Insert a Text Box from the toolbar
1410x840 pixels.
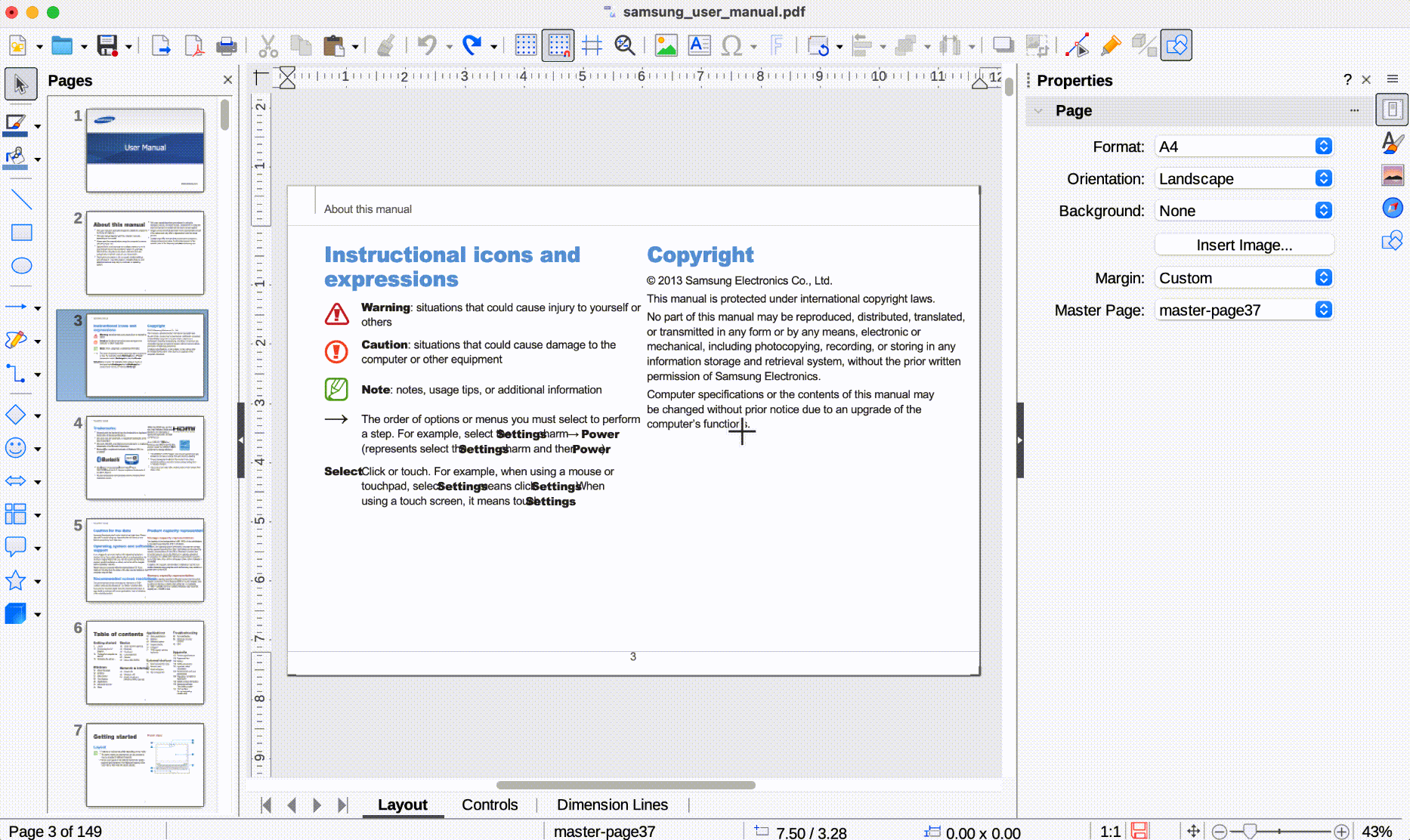[700, 46]
